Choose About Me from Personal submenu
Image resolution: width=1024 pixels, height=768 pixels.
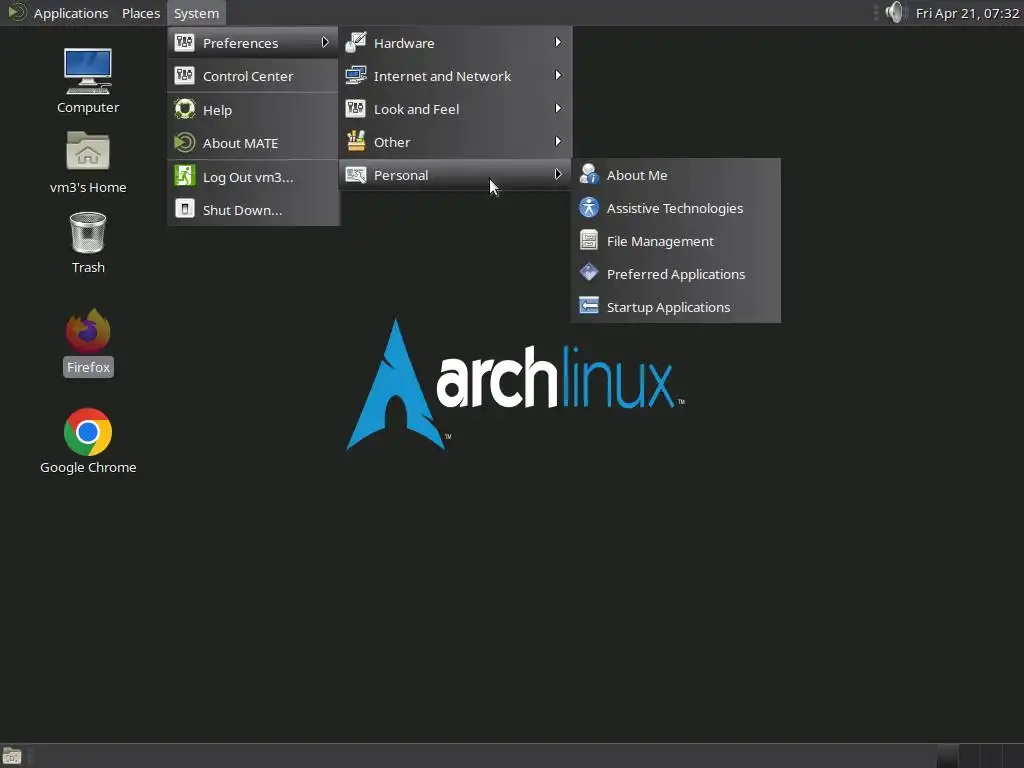point(676,175)
